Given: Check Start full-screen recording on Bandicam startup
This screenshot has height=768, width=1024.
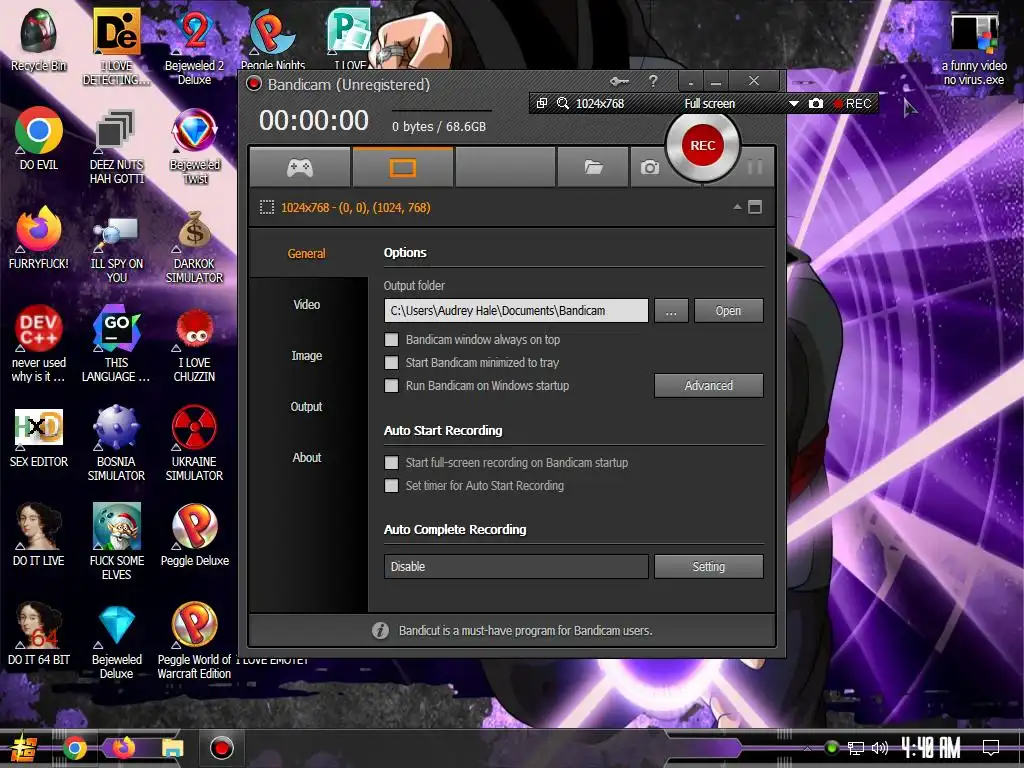Looking at the screenshot, I should coord(391,462).
